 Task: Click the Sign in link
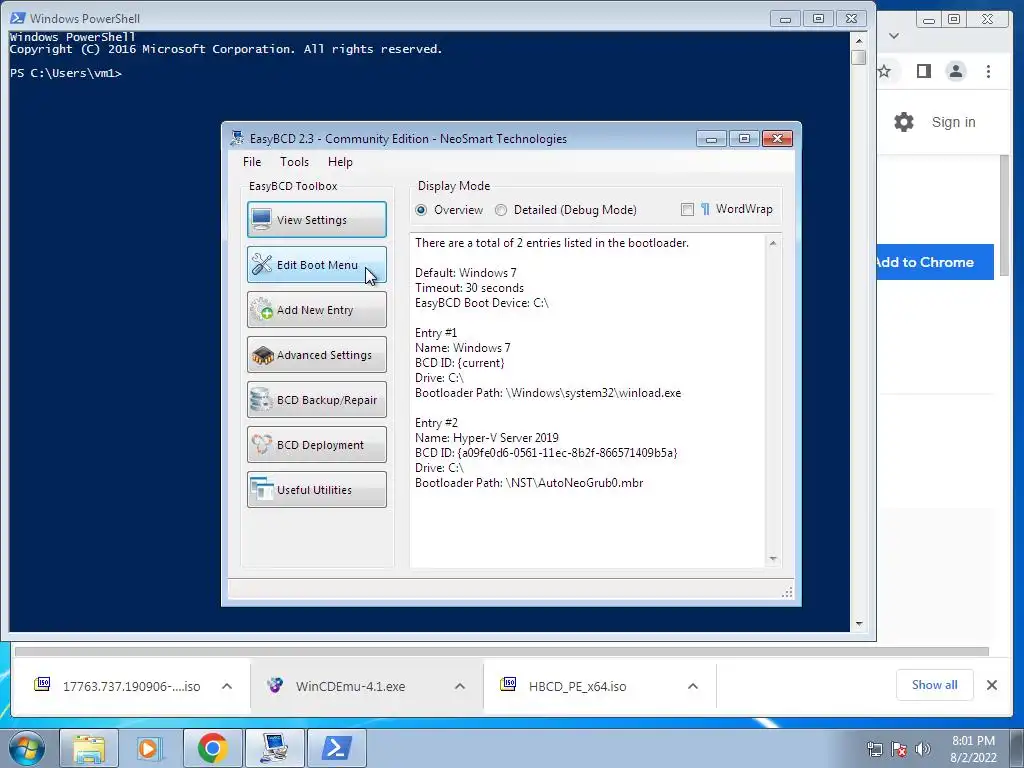(953, 122)
